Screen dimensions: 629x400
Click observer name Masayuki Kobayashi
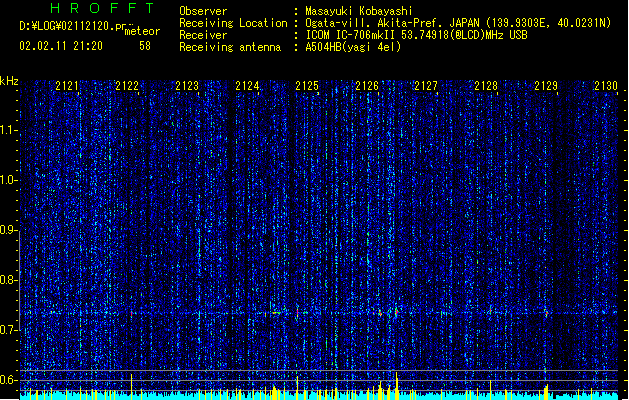(x=359, y=11)
